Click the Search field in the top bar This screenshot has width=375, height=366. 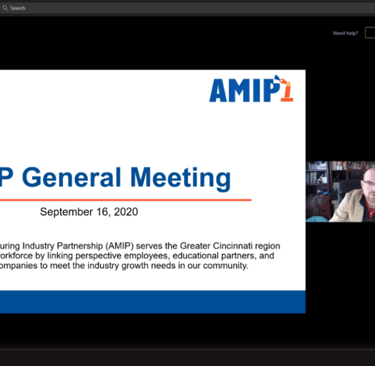[187, 8]
